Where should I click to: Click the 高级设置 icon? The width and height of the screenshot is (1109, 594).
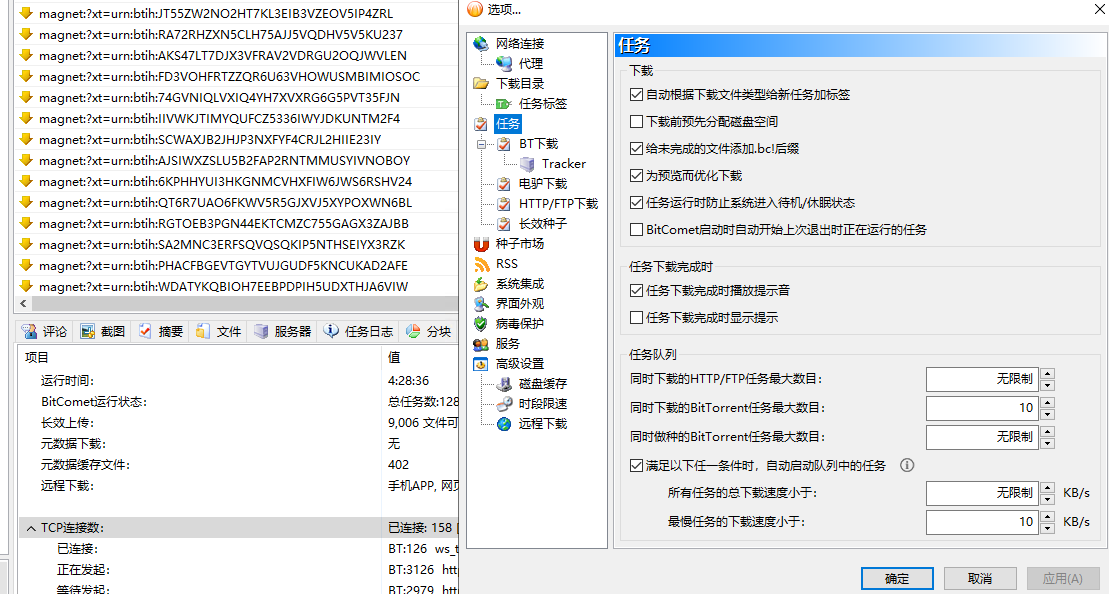tap(481, 363)
